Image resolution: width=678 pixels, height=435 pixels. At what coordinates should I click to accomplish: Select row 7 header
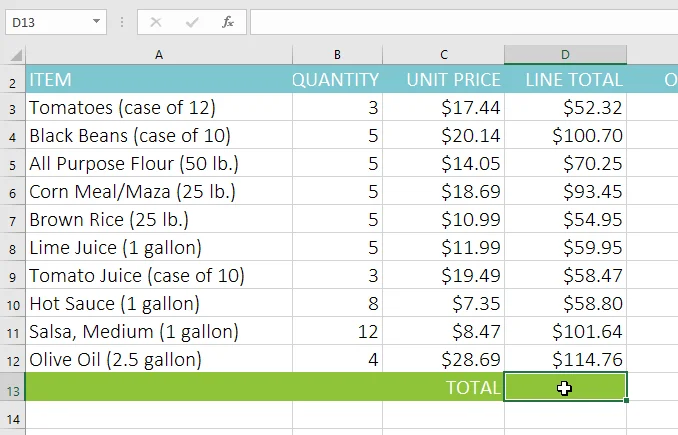click(13, 219)
